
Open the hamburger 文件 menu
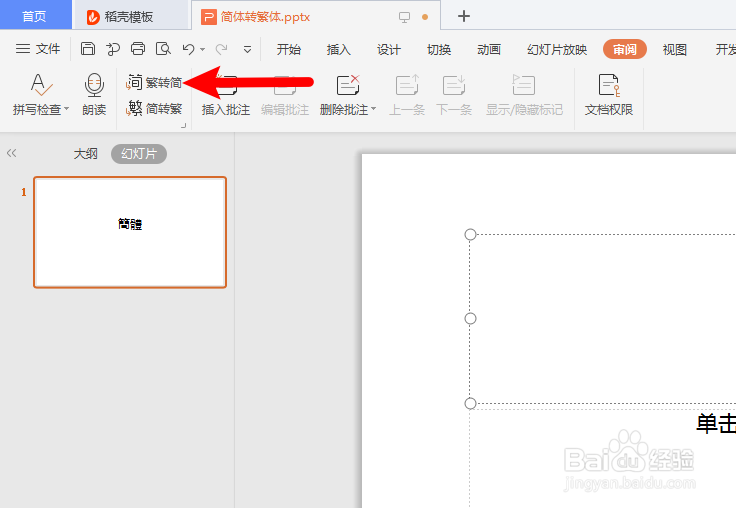click(38, 48)
